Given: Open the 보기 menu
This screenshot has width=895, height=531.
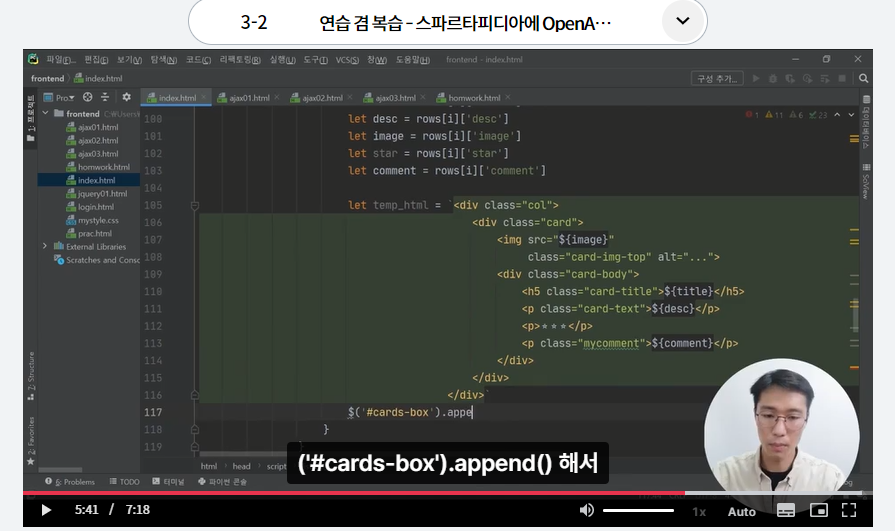Looking at the screenshot, I should pyautogui.click(x=129, y=59).
